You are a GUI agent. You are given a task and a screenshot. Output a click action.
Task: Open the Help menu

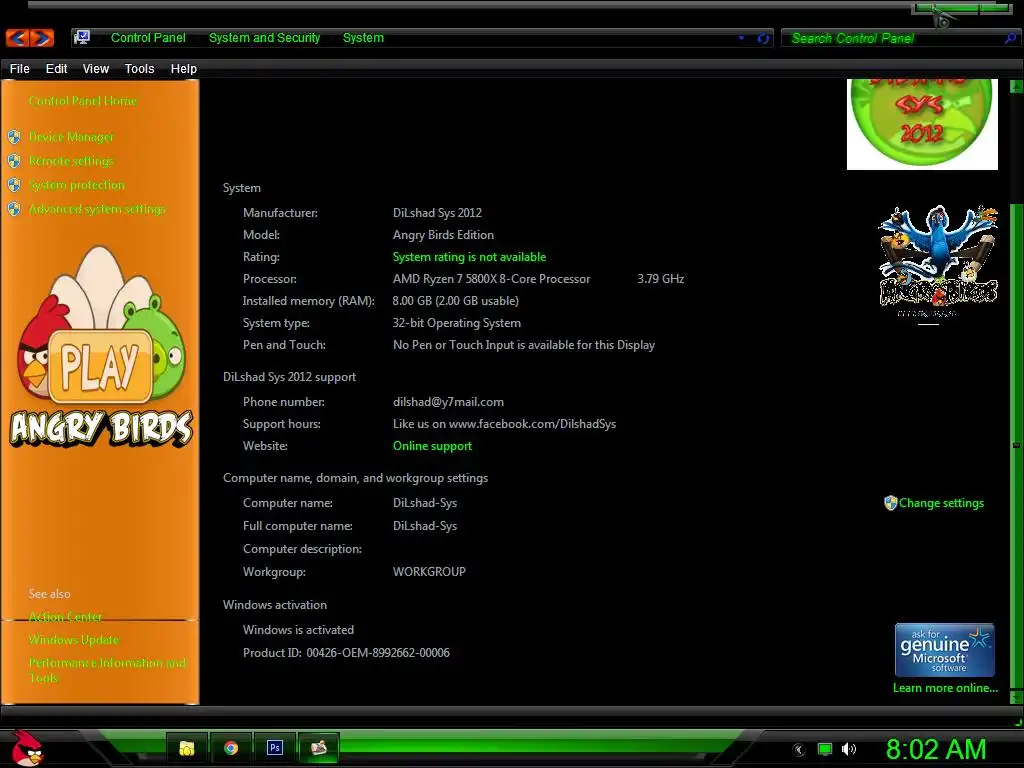[x=184, y=69]
